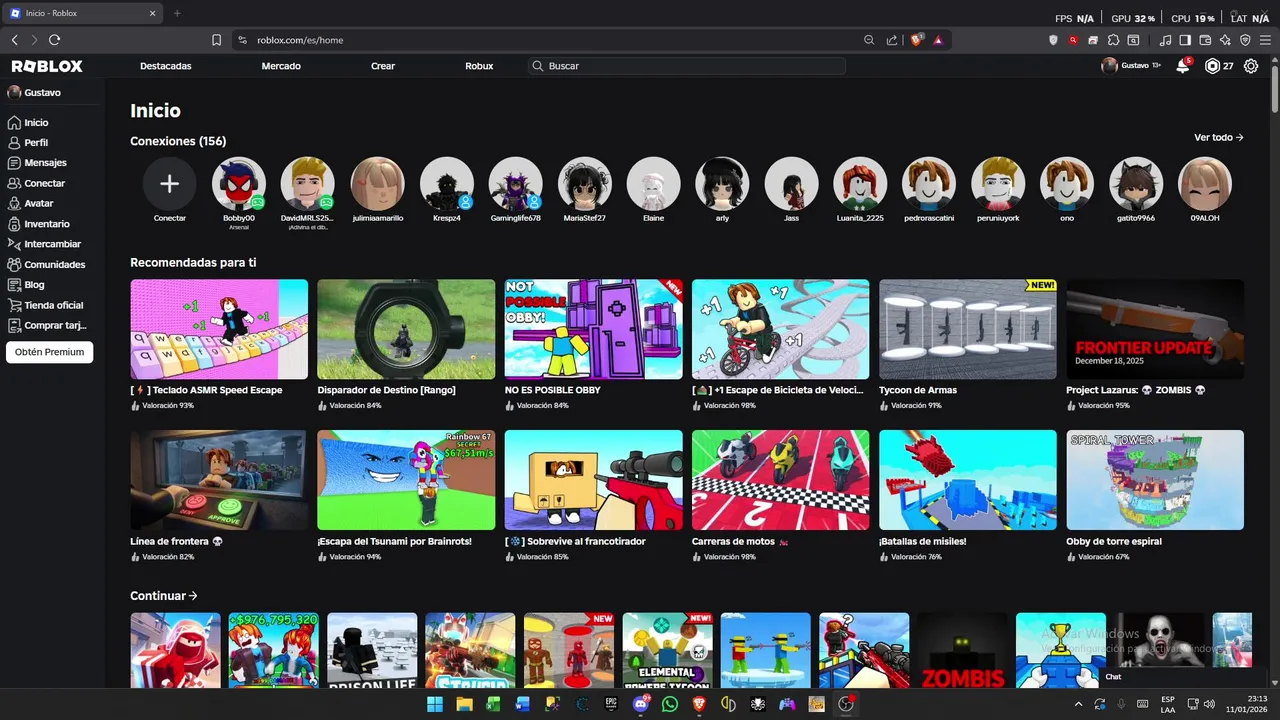Screen dimensions: 1280x720
Task: Open browser share icon in address bar
Action: [x=892, y=40]
